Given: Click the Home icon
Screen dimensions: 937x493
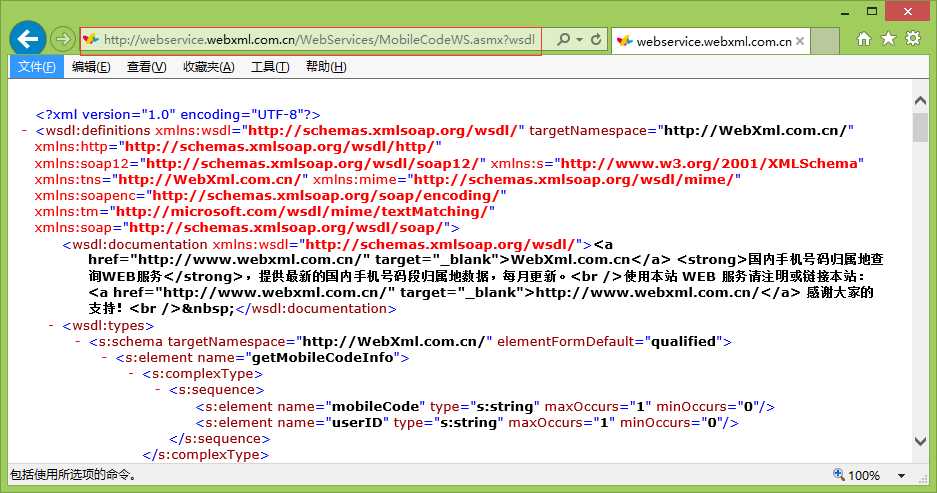Looking at the screenshot, I should coord(863,39).
